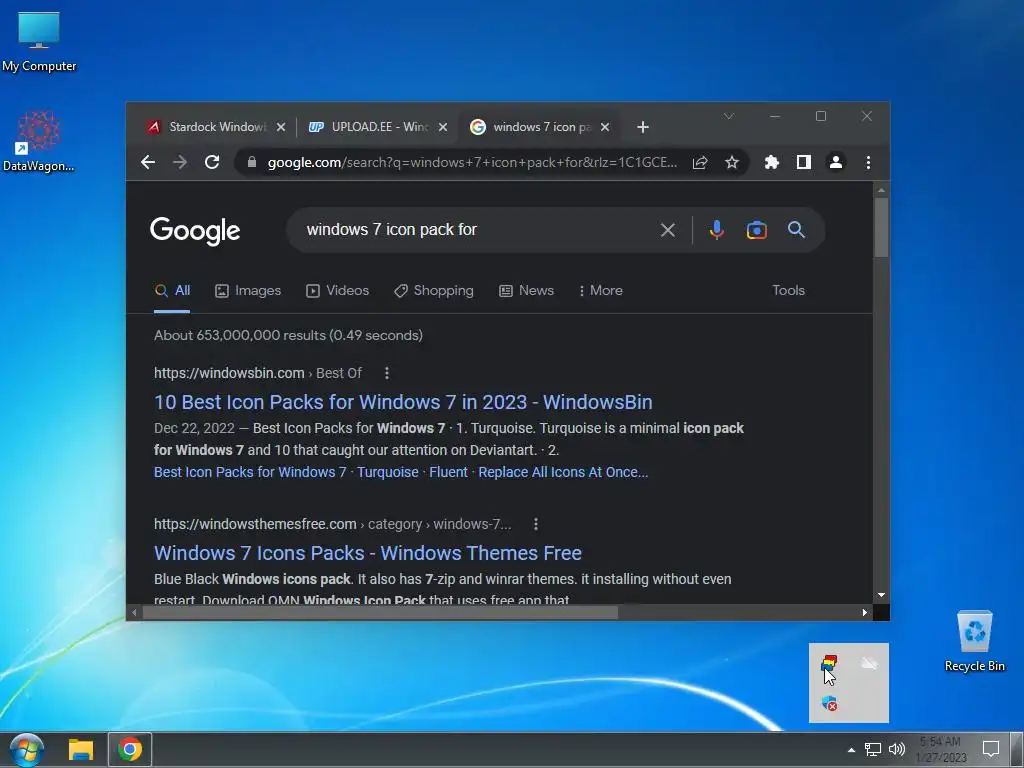Open the Action Center notification icon

(x=991, y=749)
